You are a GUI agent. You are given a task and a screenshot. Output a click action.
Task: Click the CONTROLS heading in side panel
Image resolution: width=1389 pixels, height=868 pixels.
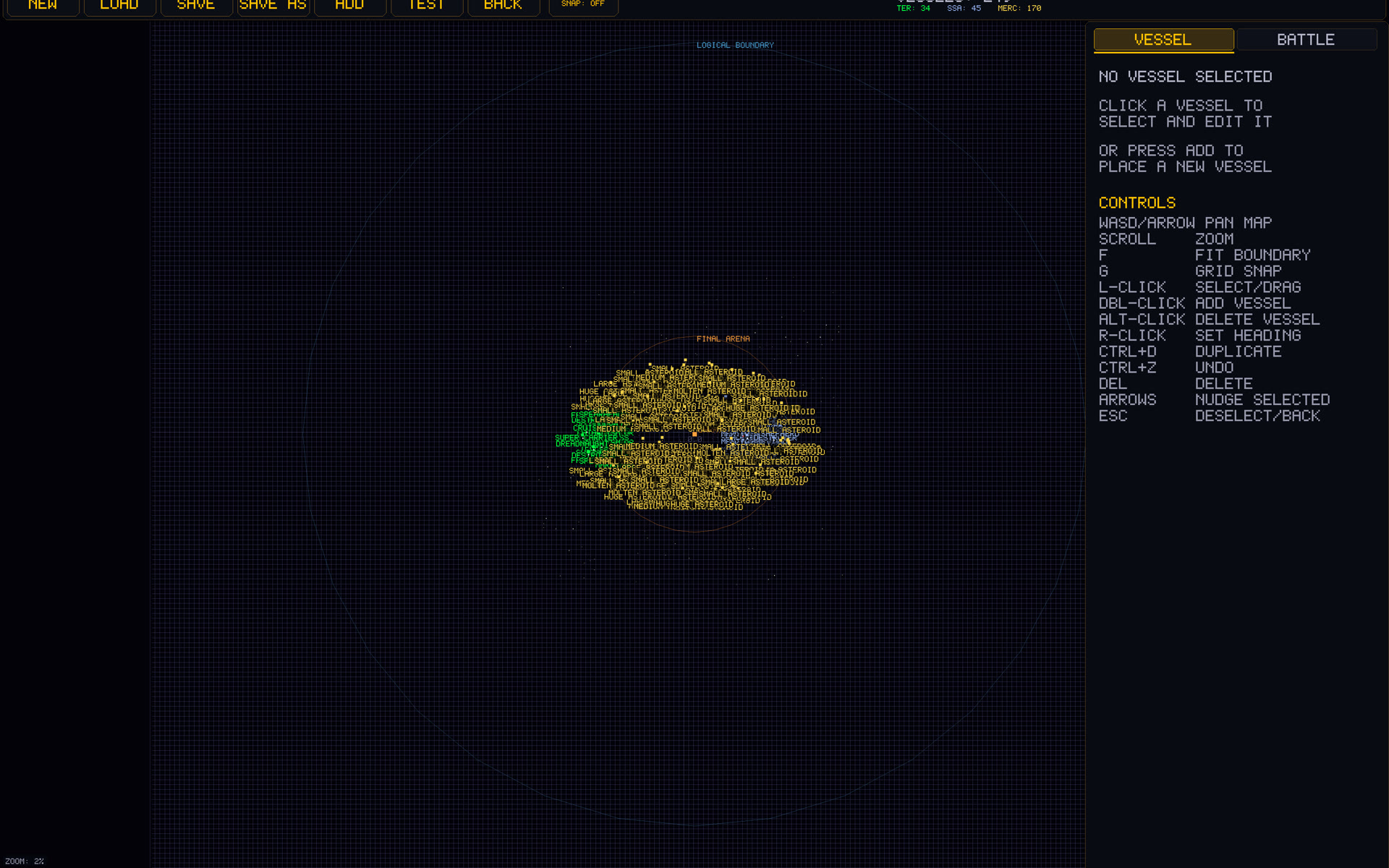(x=1137, y=203)
